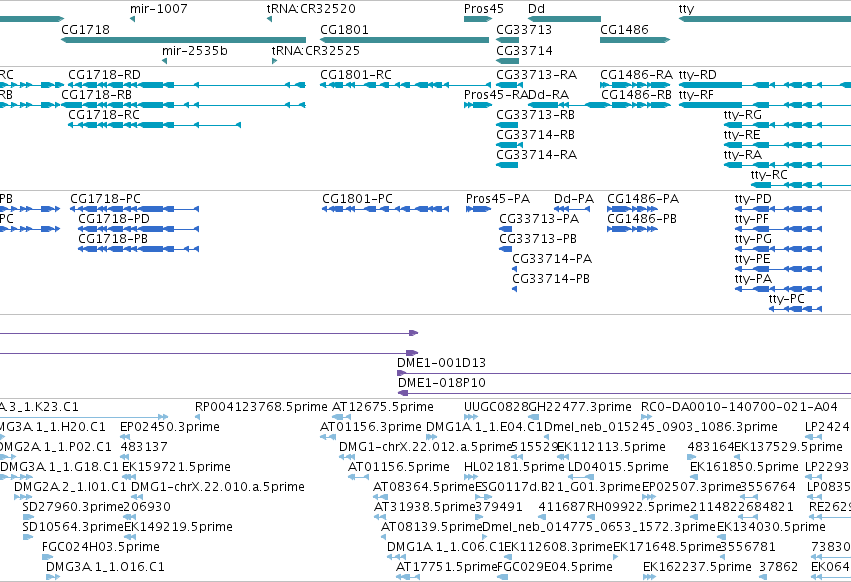
Task: Click the CG1801-PC protein label
Action: click(x=357, y=199)
